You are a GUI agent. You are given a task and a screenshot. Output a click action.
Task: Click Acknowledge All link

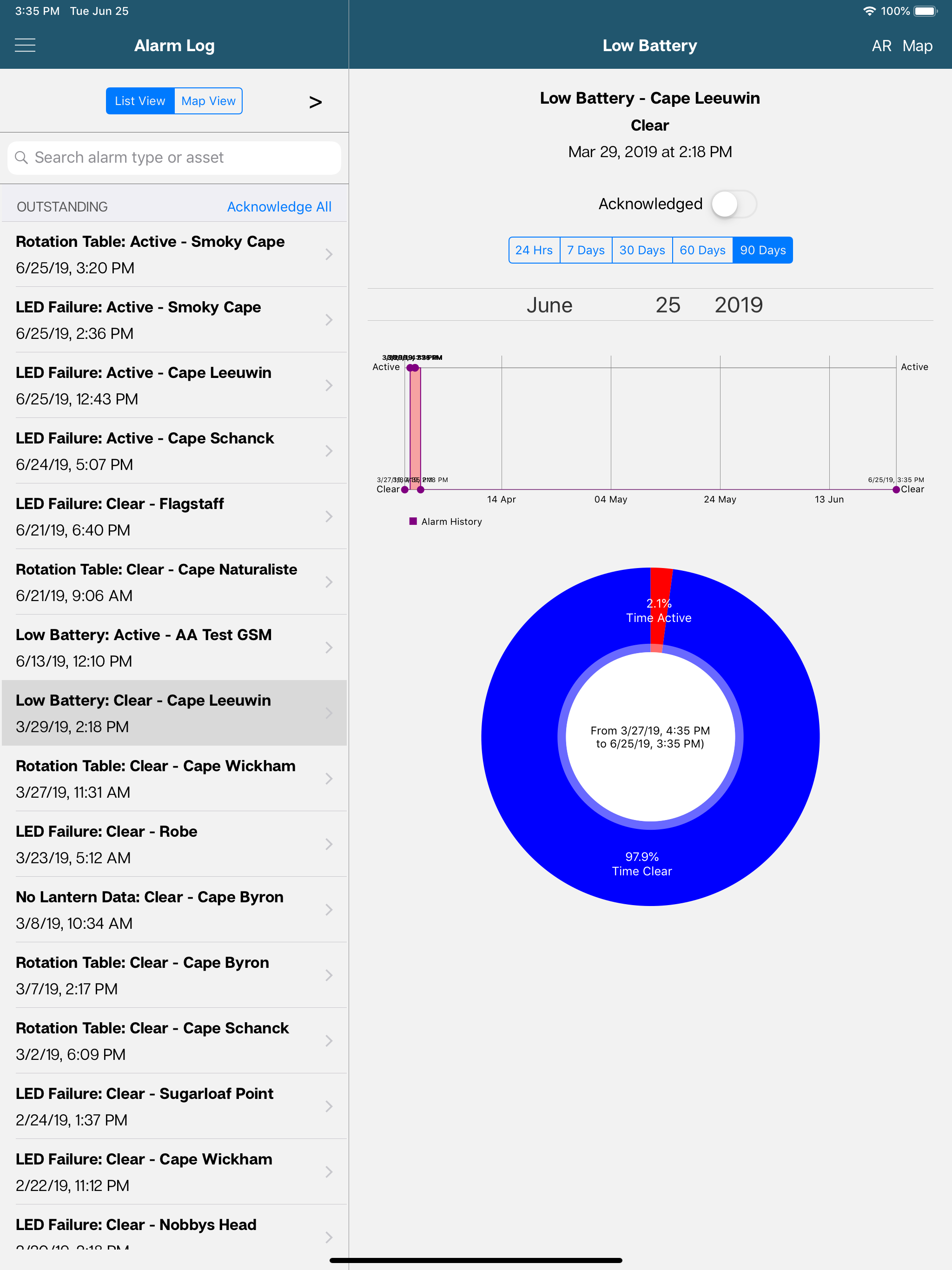279,207
